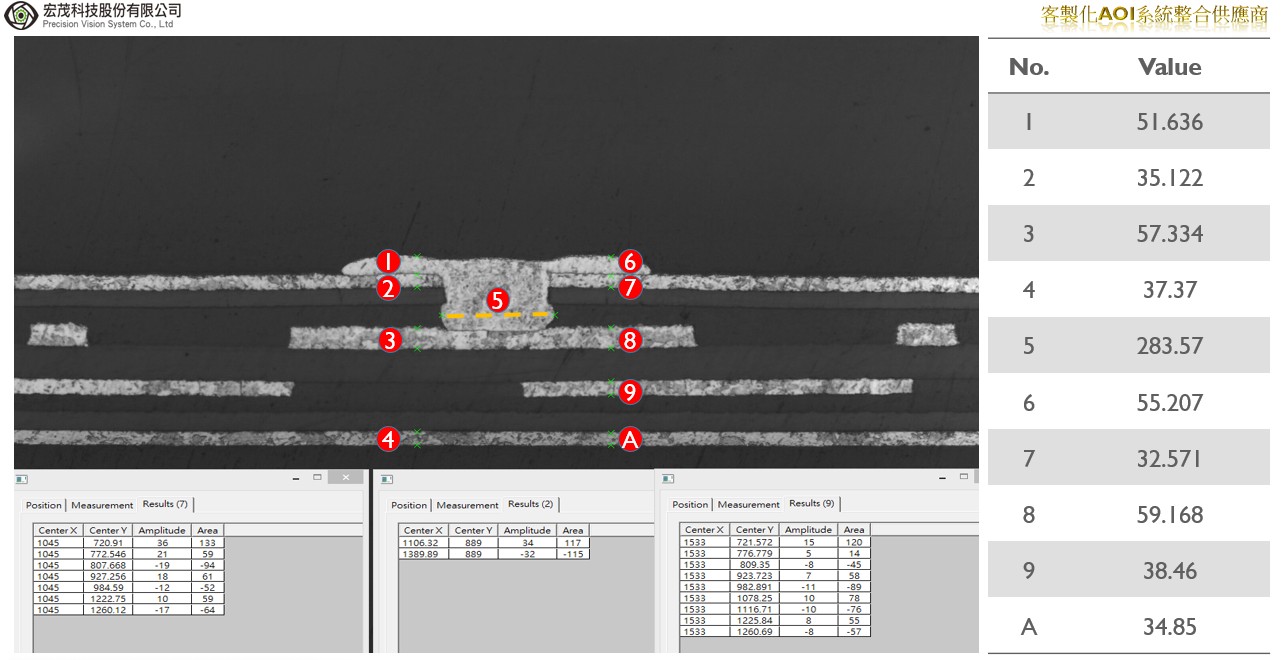Click Center Y header in Results (9) table
1282x660 pixels.
pyautogui.click(x=754, y=530)
